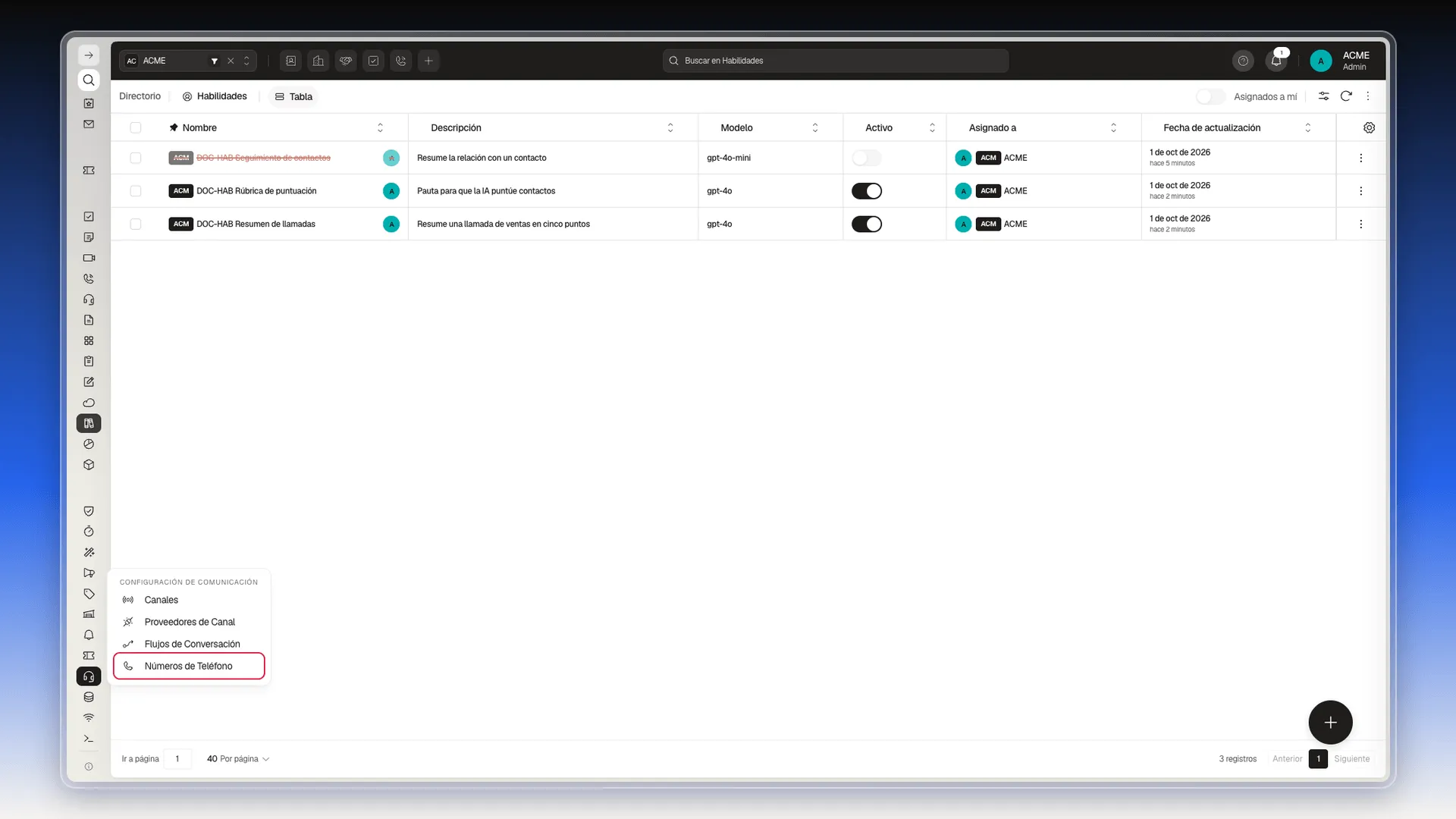1456x819 pixels.
Task: Click the Siguiente pagination link
Action: coord(1351,758)
